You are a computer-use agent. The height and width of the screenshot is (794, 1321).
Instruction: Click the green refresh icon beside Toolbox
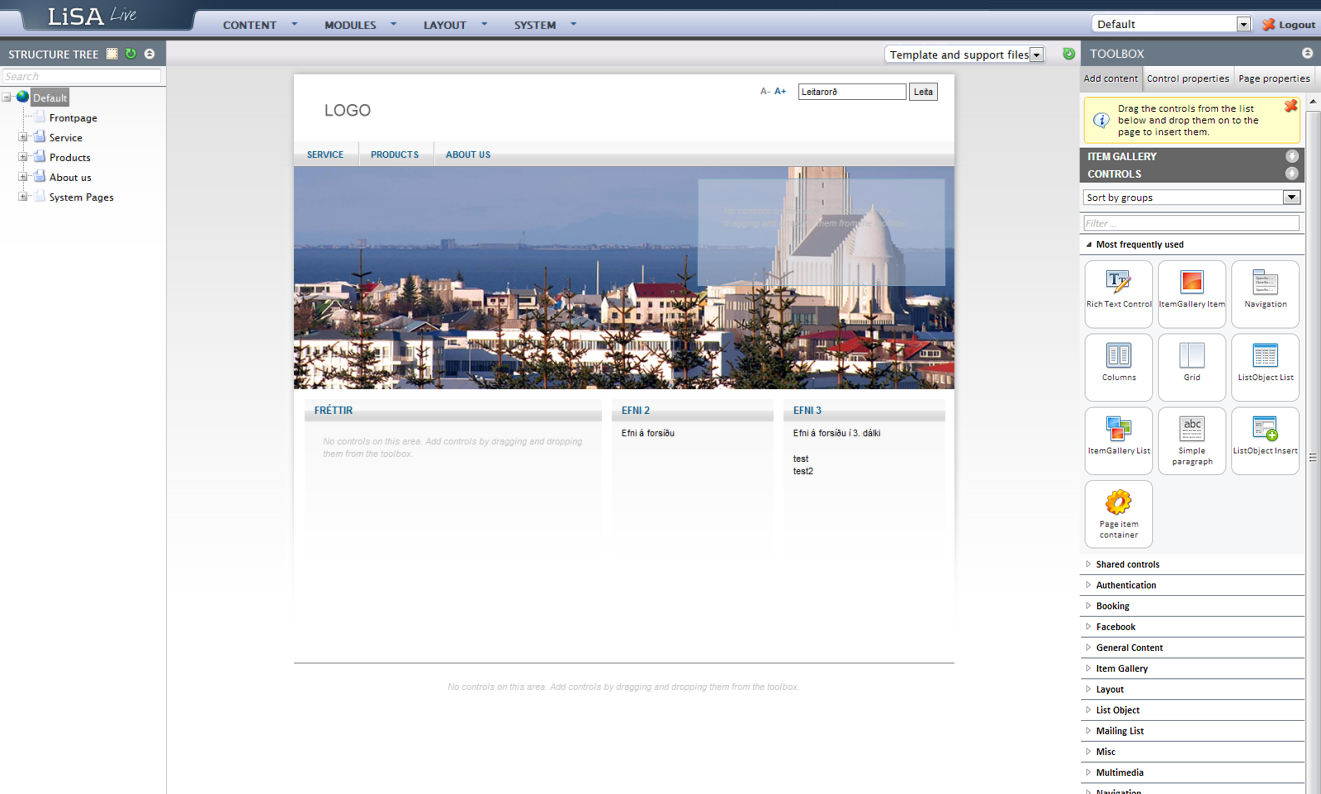click(1069, 54)
